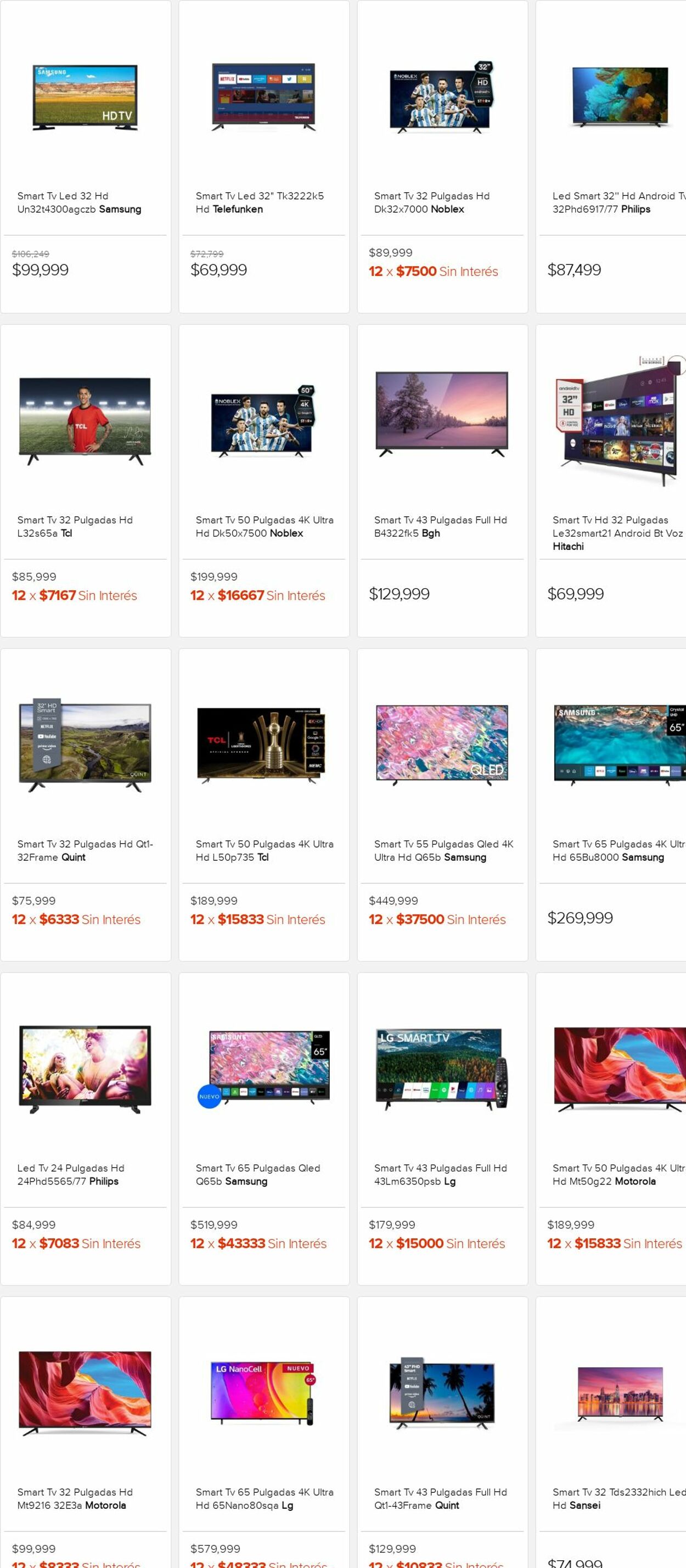This screenshot has width=686, height=1568.
Task: Select the $129,999 BGH price
Action: 400,594
